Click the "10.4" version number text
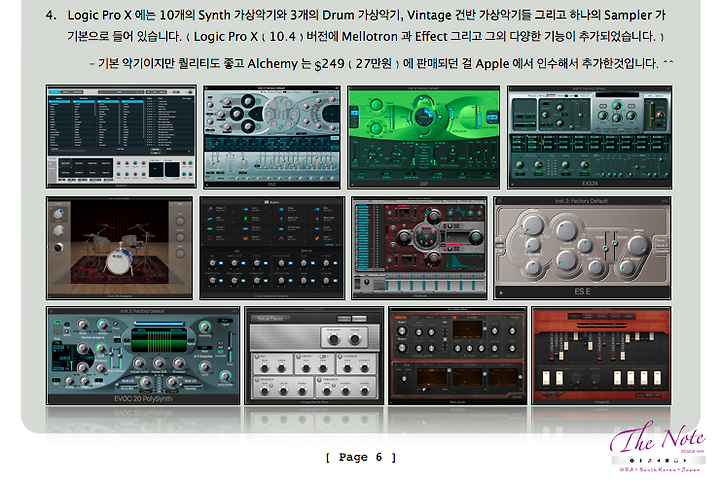Screen dimensions: 720x482 pos(282,36)
